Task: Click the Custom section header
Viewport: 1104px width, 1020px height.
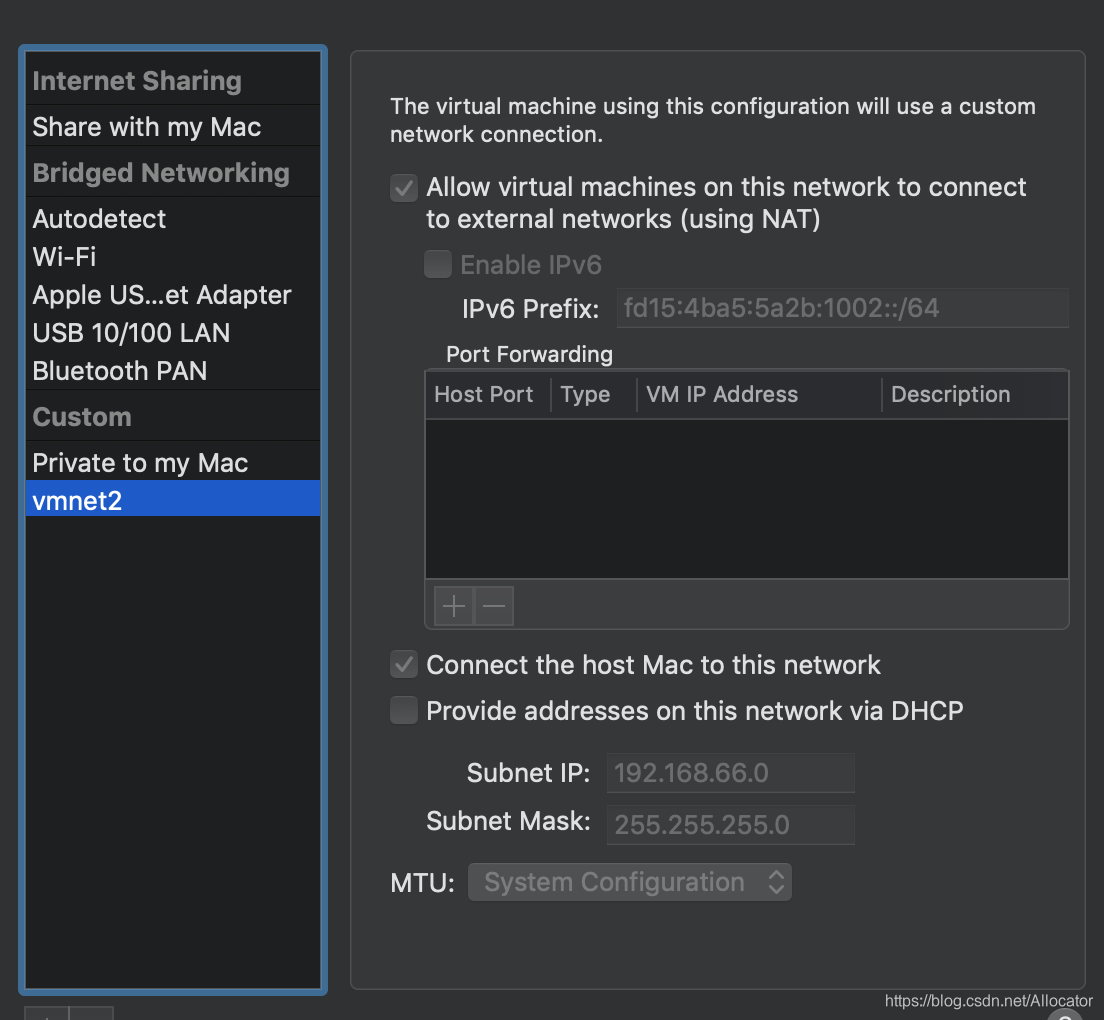Action: (x=82, y=417)
